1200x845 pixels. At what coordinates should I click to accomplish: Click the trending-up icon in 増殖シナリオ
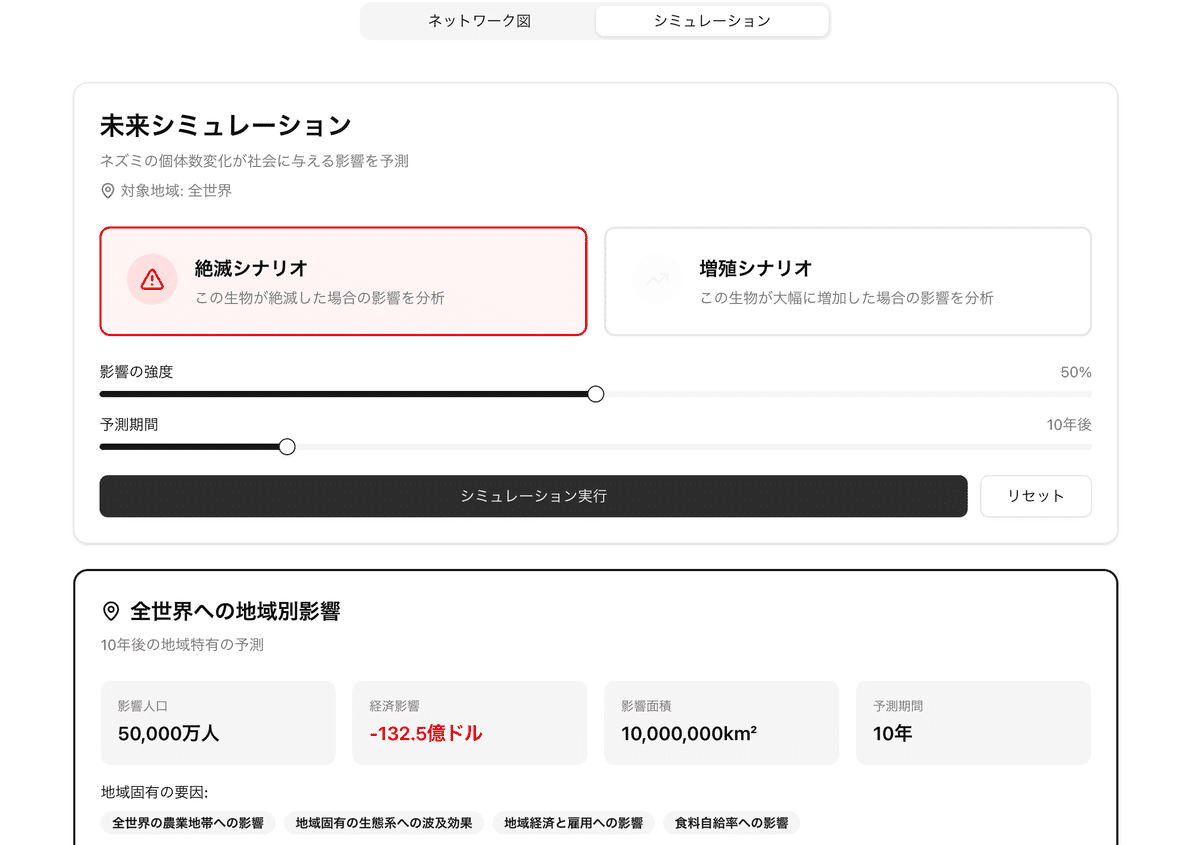point(657,279)
